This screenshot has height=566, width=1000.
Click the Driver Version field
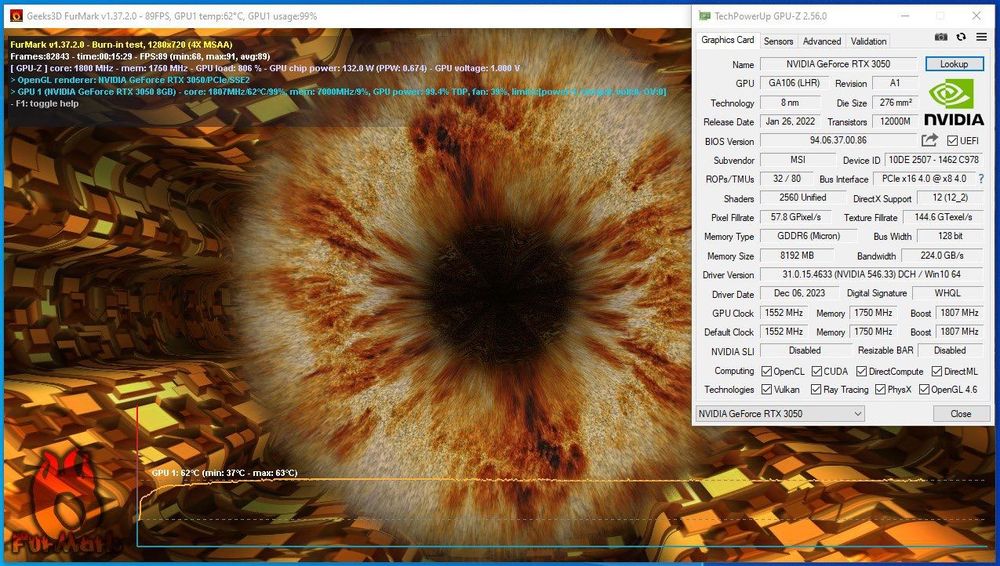pos(871,274)
